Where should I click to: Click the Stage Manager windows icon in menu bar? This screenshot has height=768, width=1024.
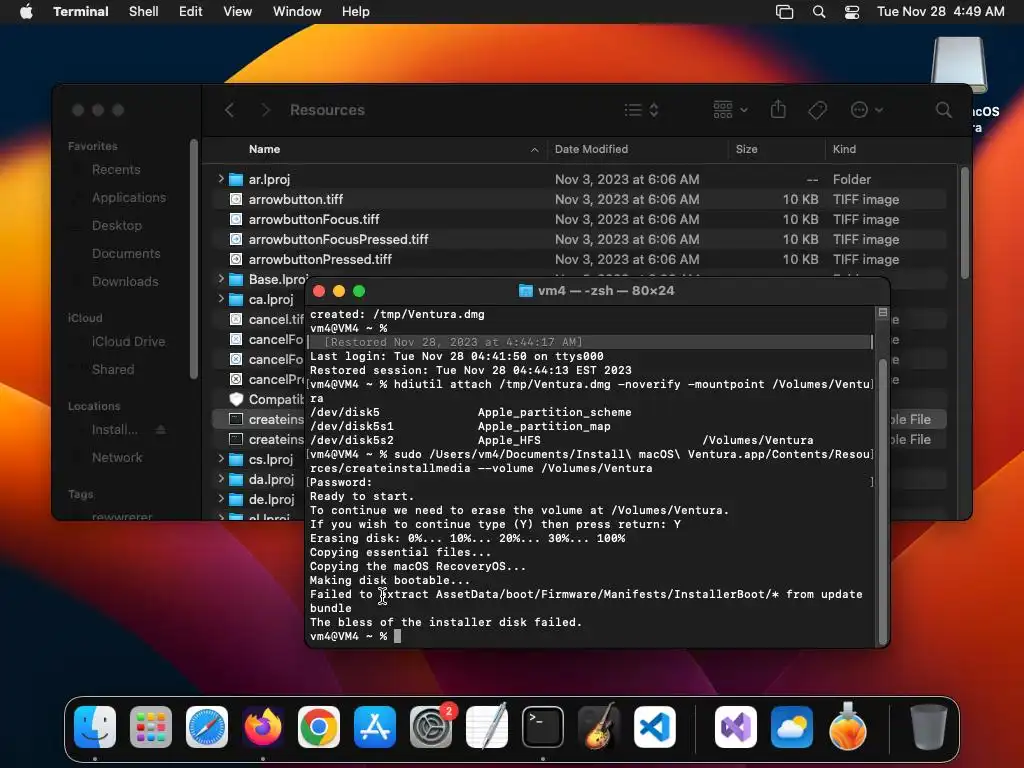784,12
